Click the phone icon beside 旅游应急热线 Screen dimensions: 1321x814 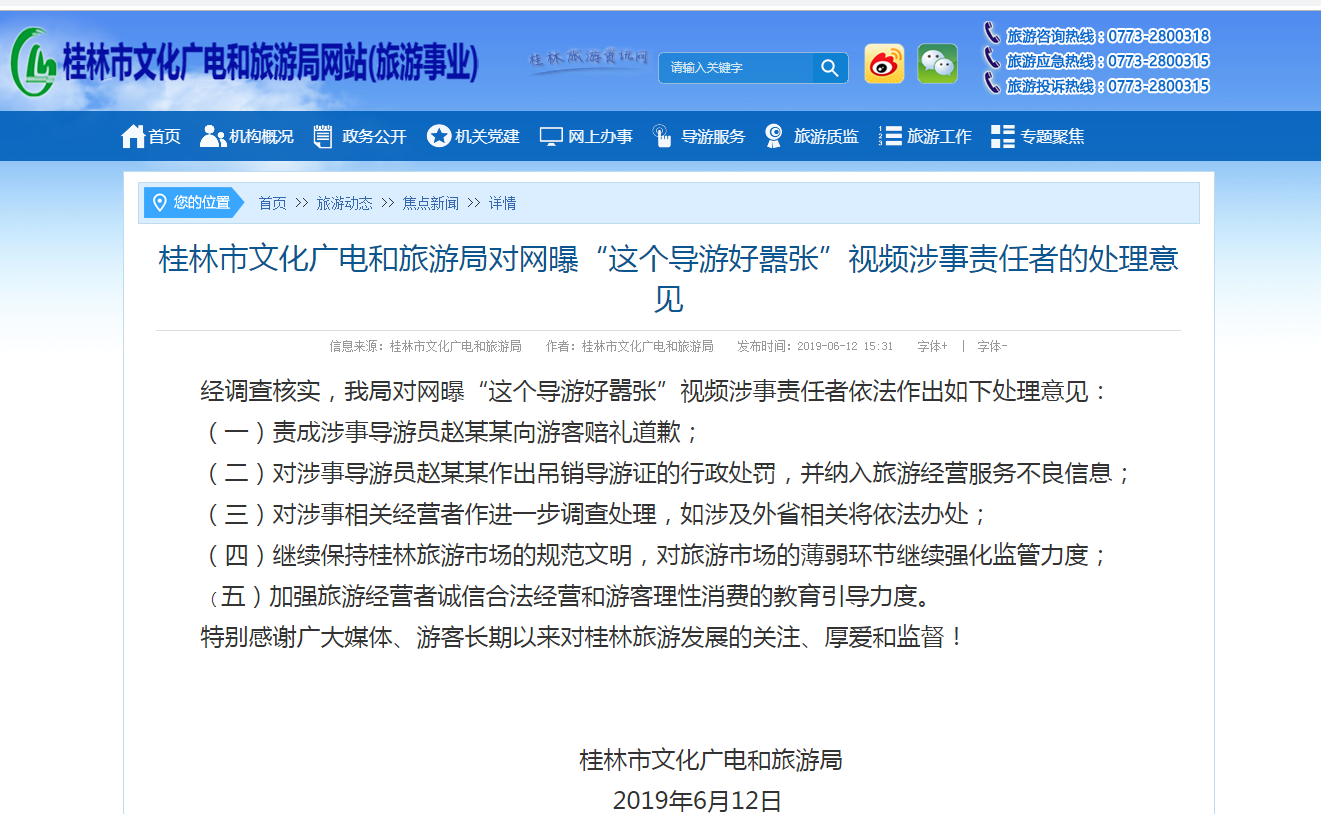pyautogui.click(x=992, y=59)
